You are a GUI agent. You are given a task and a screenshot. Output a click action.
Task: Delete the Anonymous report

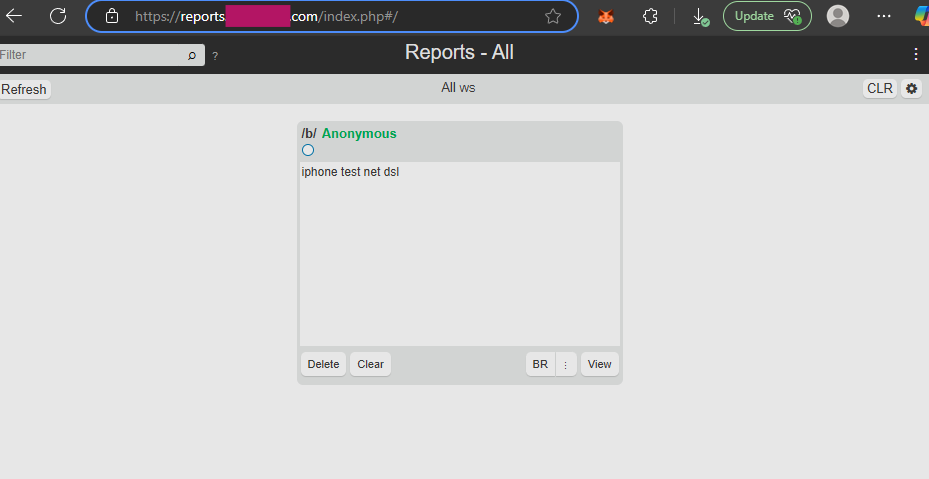[323, 364]
